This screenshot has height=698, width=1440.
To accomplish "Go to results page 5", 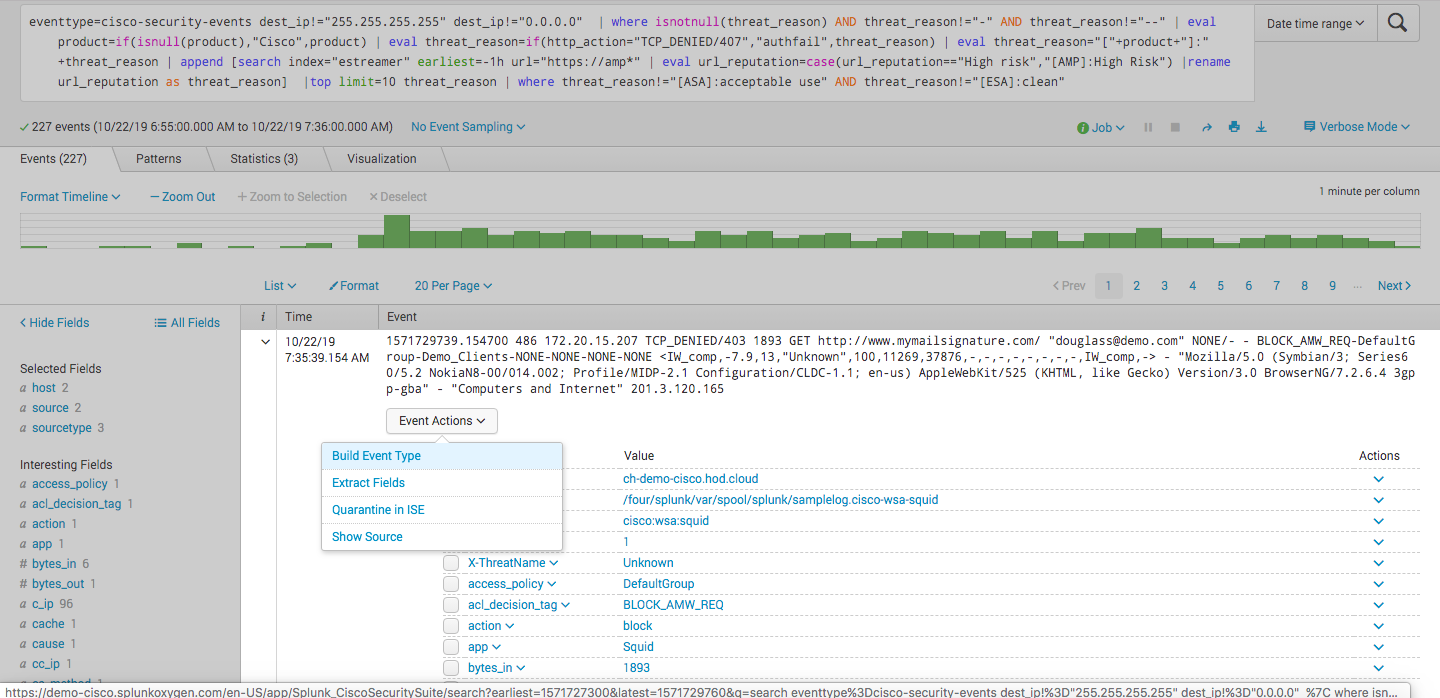I will point(1220,286).
